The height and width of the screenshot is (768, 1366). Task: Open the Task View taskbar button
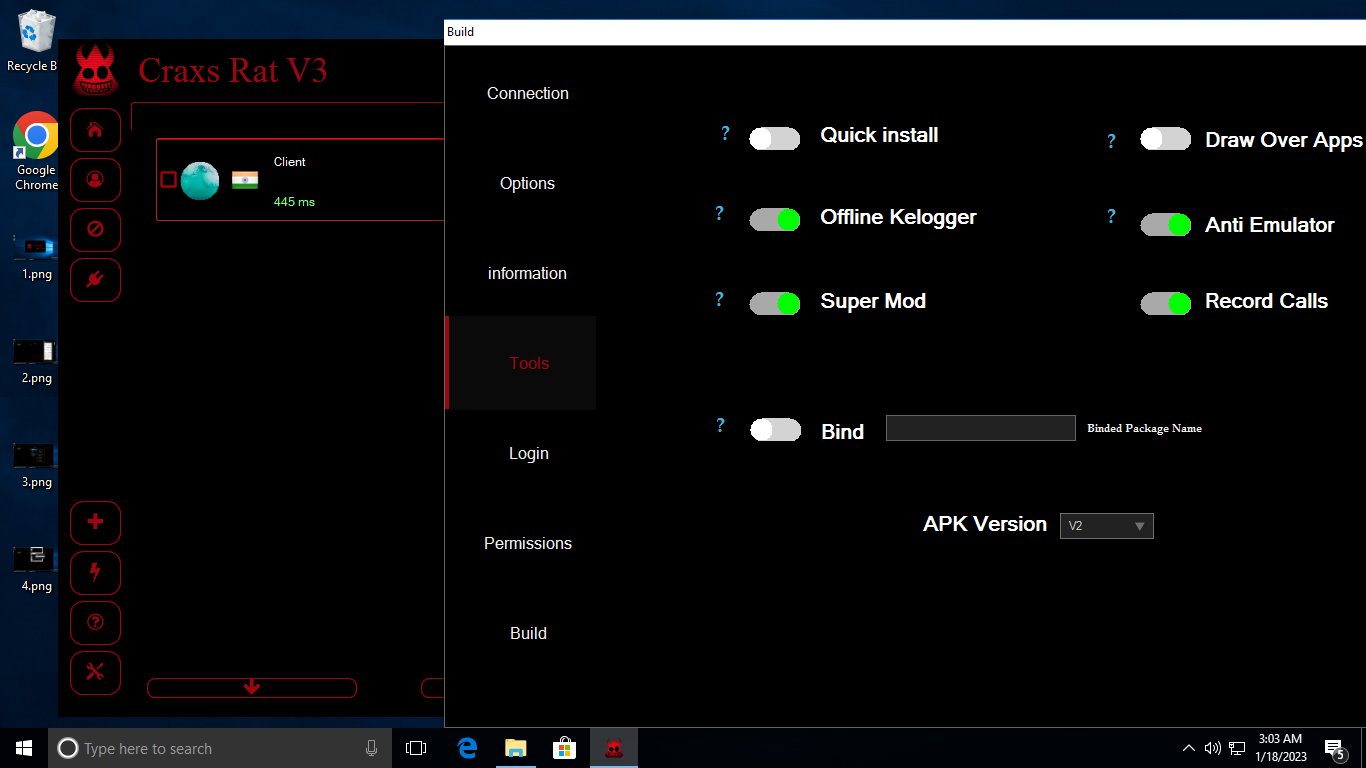(416, 748)
